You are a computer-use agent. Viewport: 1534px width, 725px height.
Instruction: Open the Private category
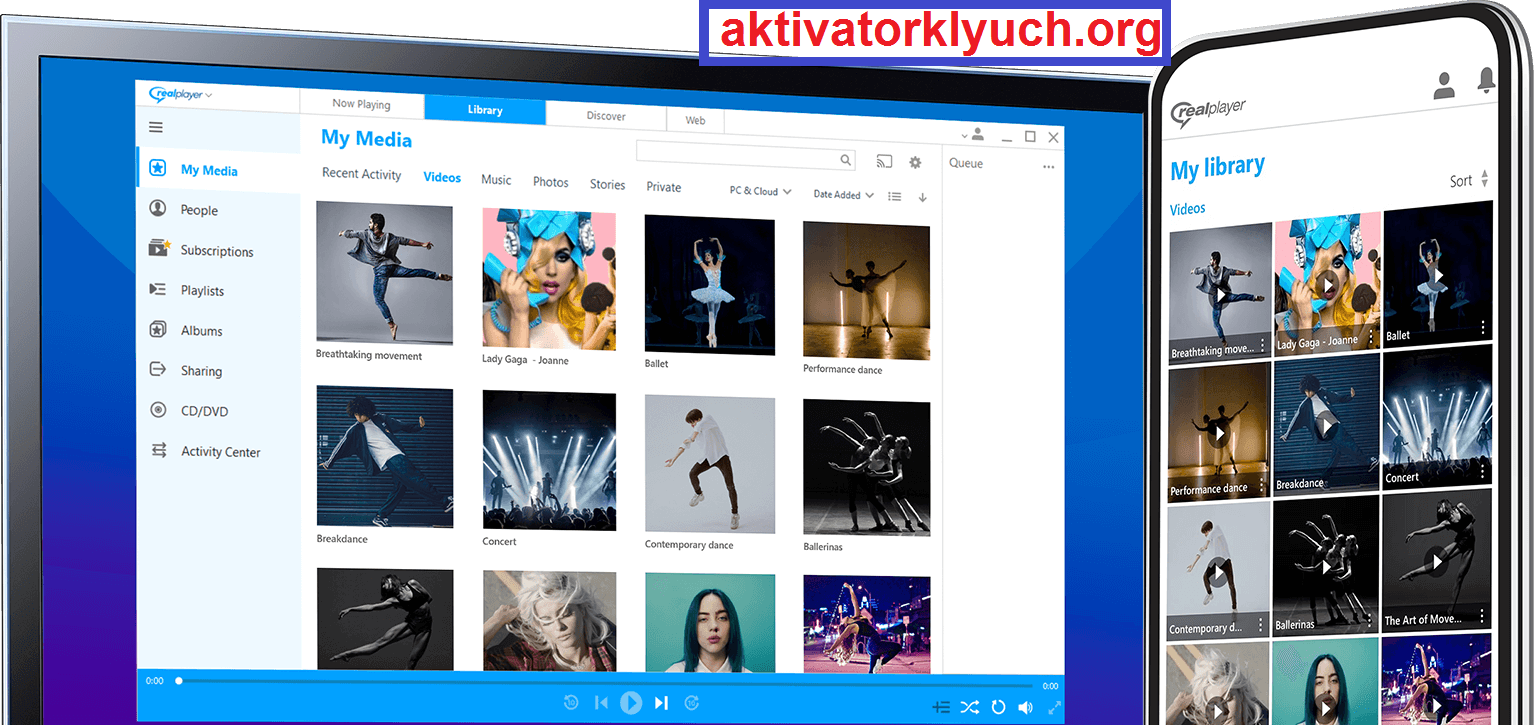663,187
